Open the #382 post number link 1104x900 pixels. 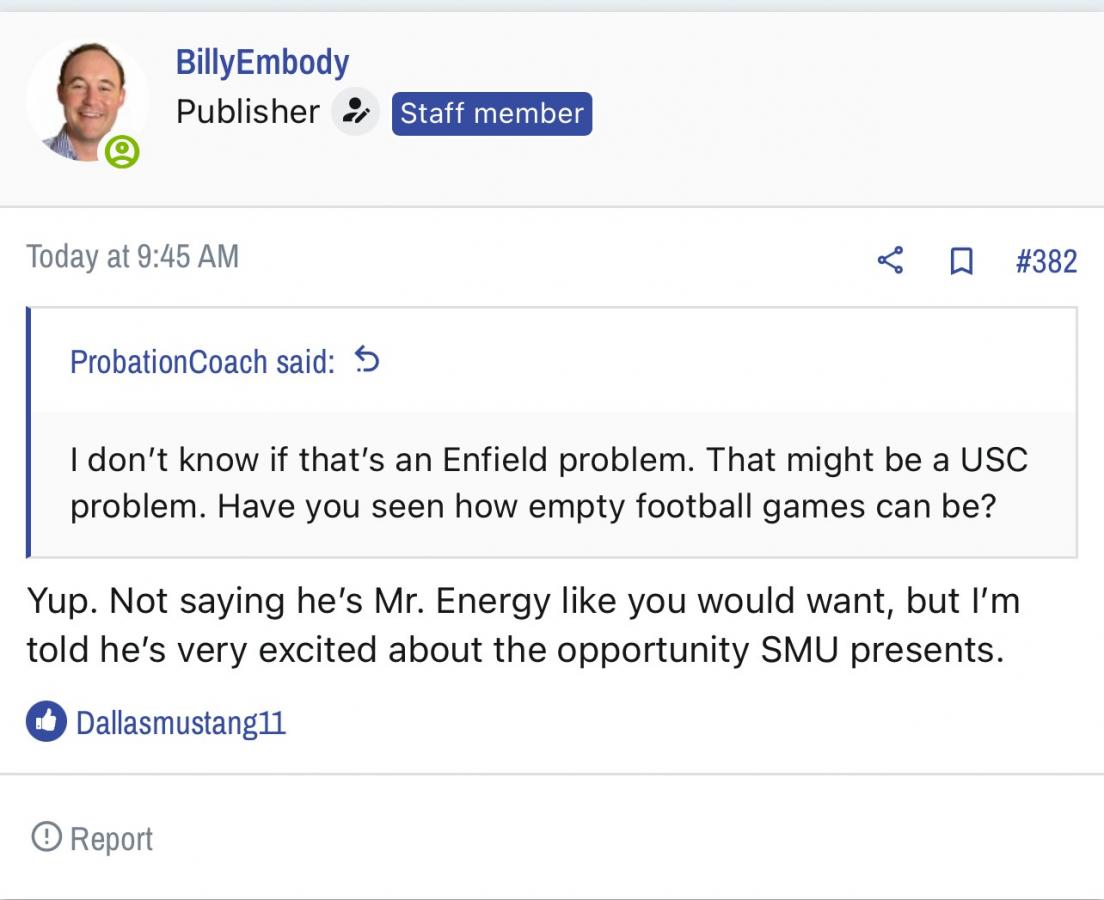point(1046,262)
